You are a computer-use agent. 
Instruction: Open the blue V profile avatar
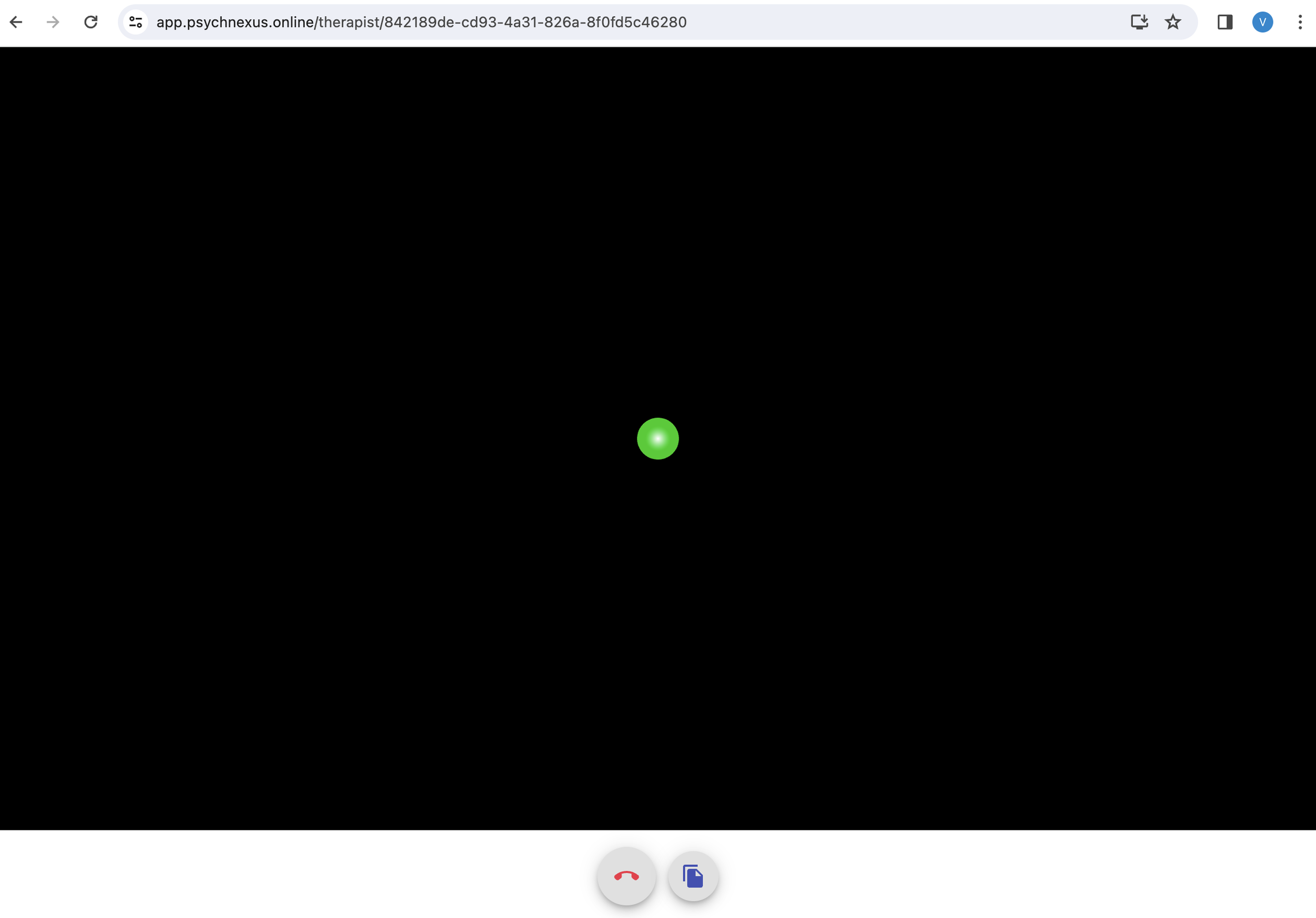point(1262,22)
